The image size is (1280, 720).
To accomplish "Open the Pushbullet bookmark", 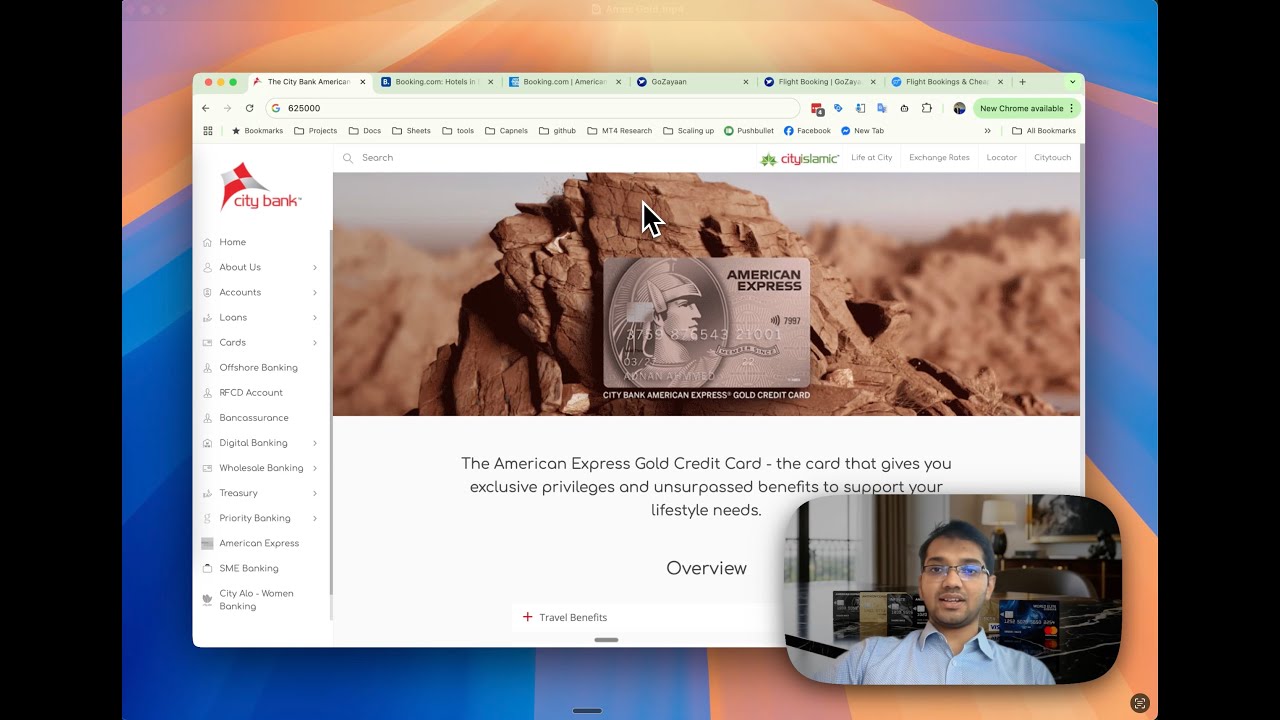I will (x=748, y=131).
